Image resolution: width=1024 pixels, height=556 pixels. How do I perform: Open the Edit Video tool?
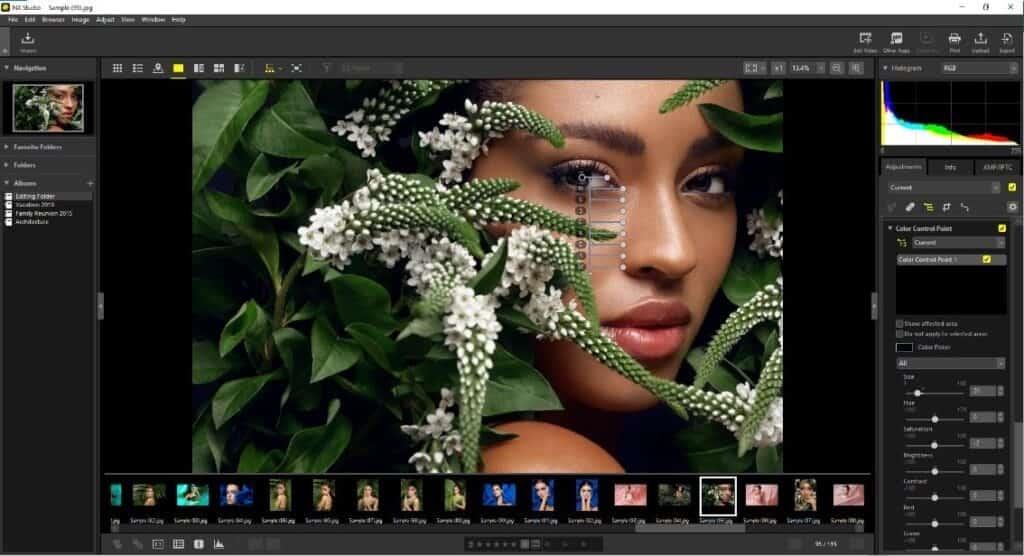[866, 40]
